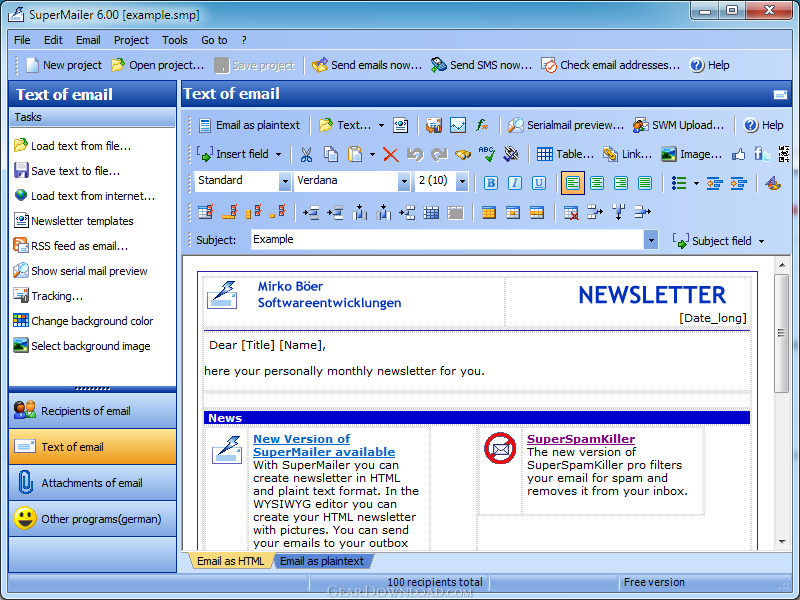800x600 pixels.
Task: Click the editor vertical scrollbar thumb
Action: pyautogui.click(x=781, y=333)
